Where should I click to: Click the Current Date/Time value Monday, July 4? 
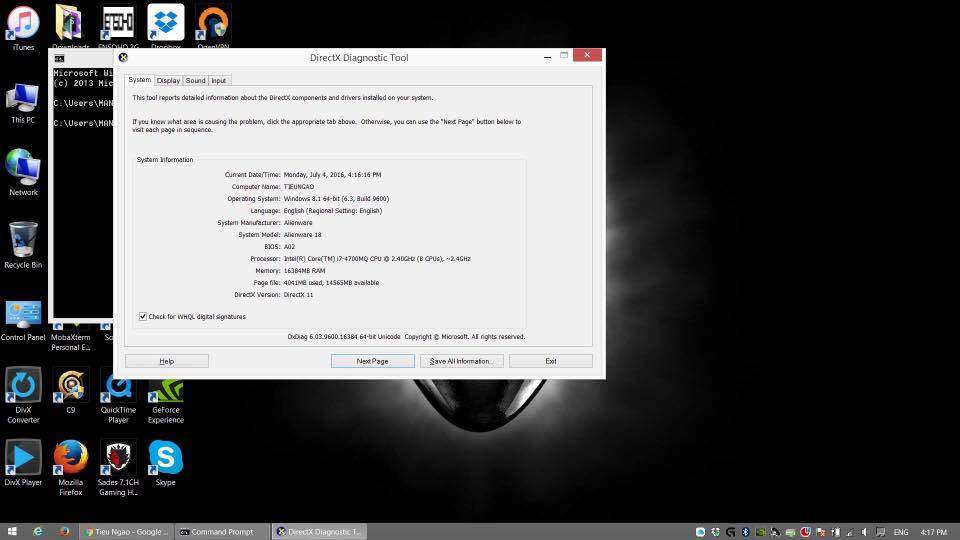[x=332, y=174]
